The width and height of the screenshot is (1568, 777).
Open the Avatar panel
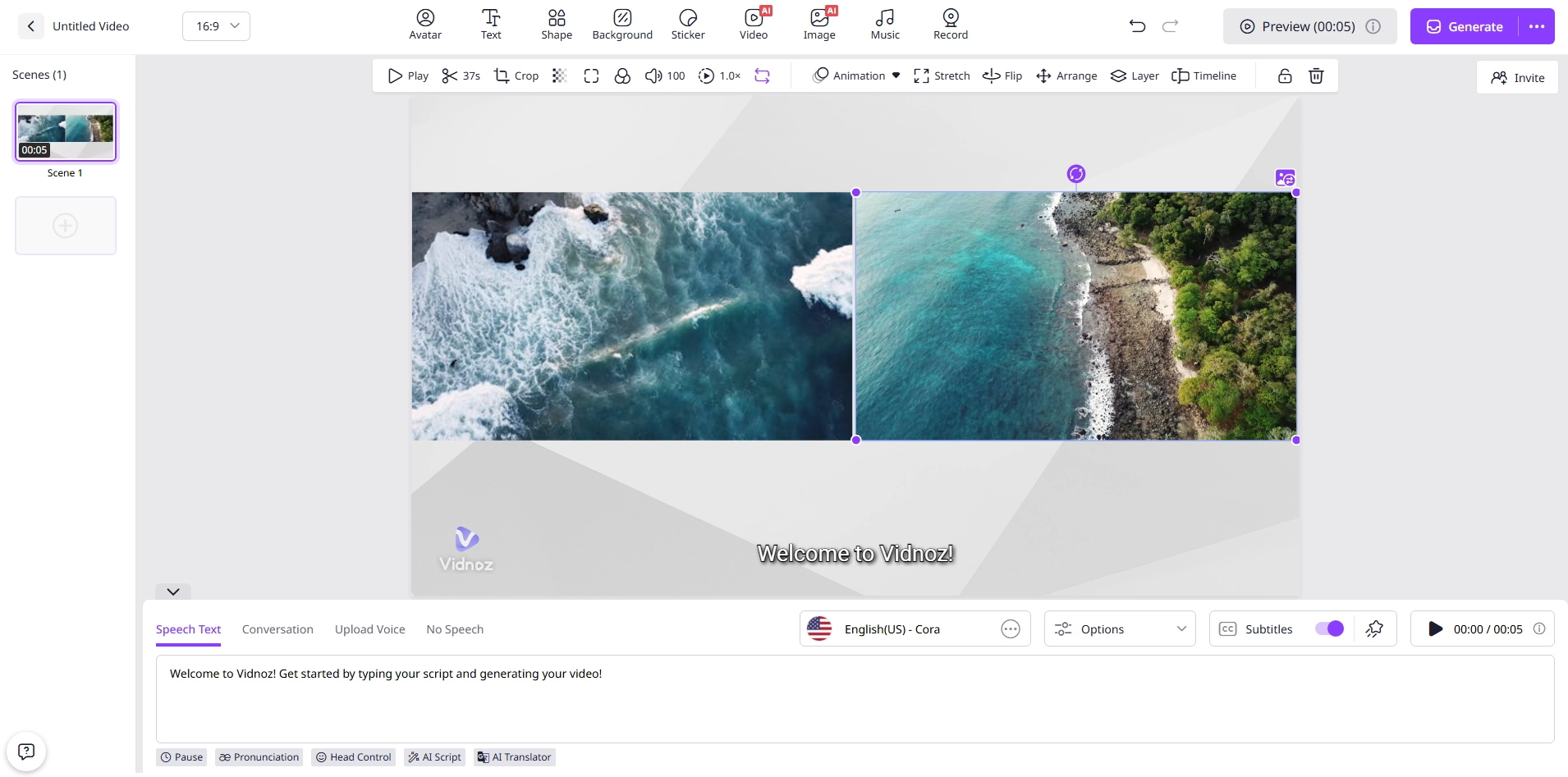click(x=424, y=25)
